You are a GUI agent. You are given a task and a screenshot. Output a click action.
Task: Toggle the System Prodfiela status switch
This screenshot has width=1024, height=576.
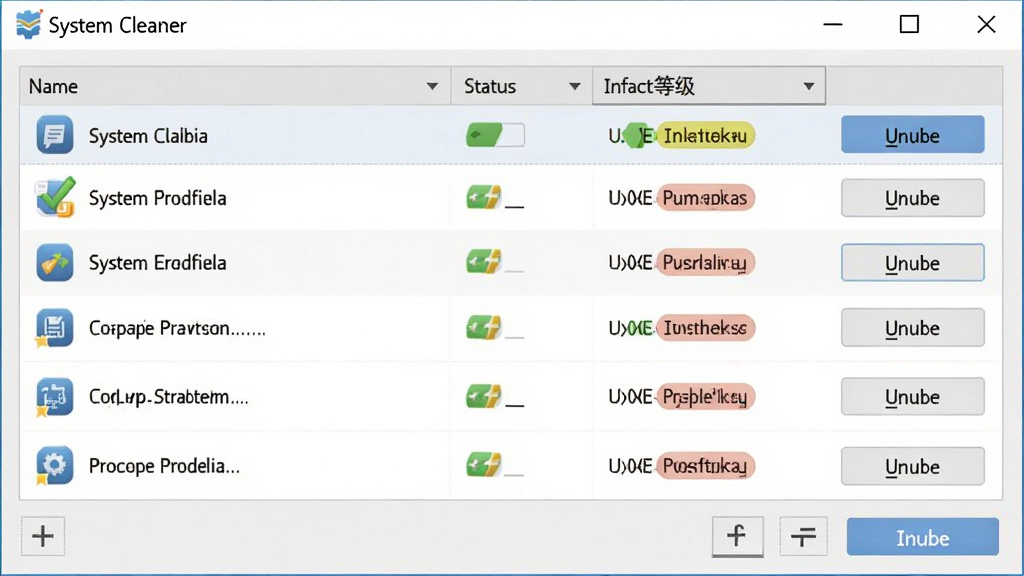tap(495, 198)
